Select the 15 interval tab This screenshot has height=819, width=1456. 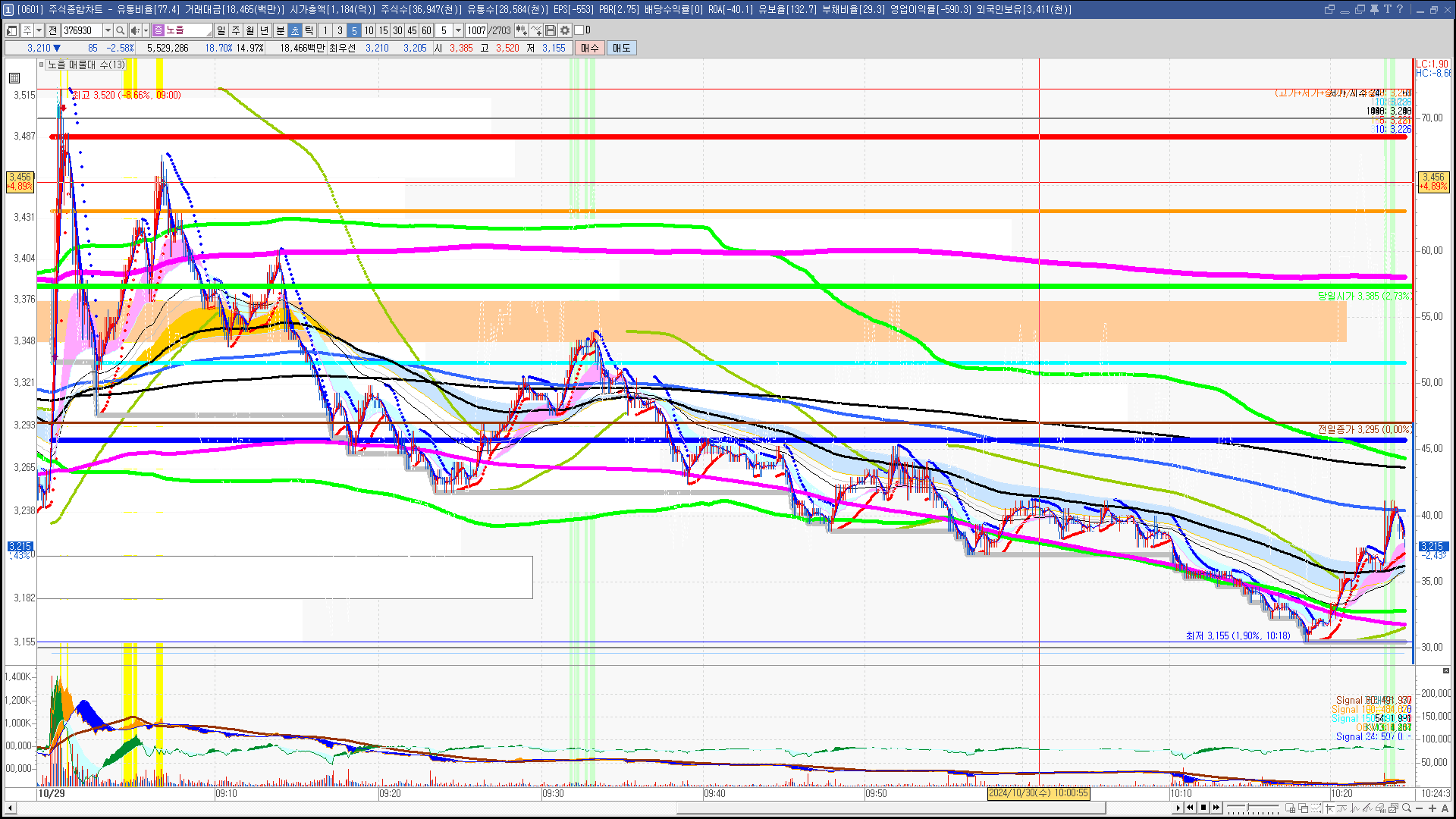(x=383, y=30)
